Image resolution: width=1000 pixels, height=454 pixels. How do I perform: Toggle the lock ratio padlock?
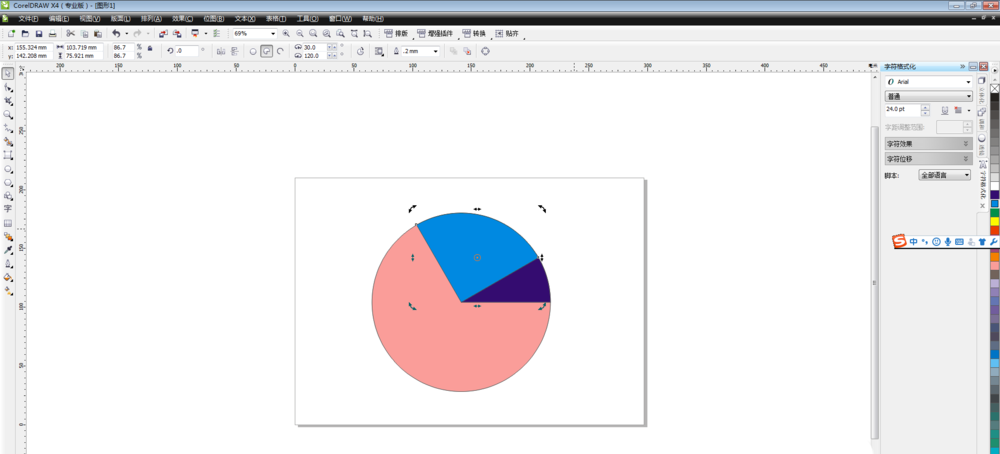pos(150,48)
